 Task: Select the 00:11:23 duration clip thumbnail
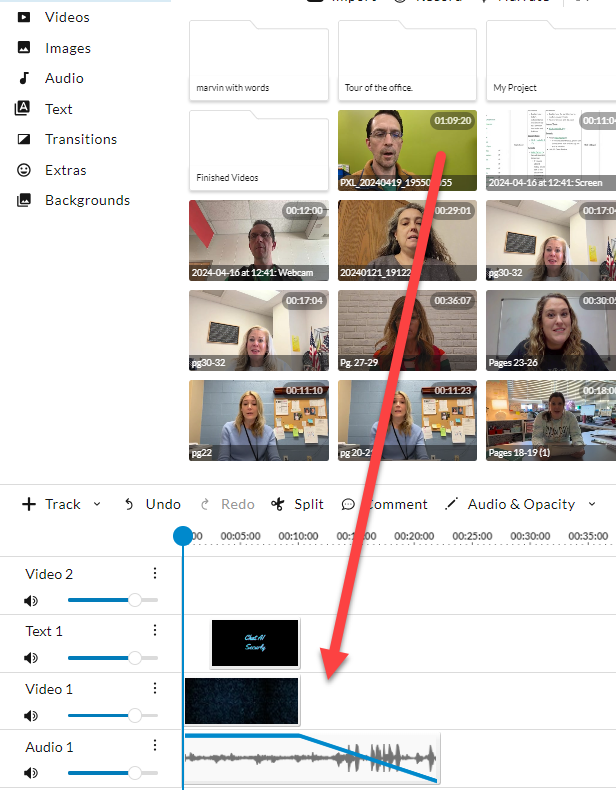point(407,420)
